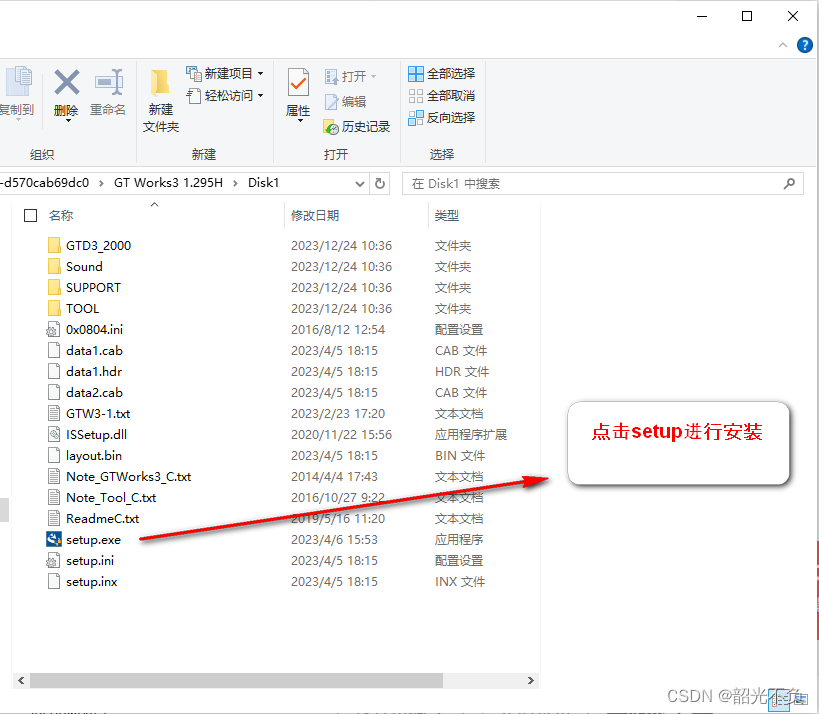Click the date 2016/8/12 12:54
This screenshot has width=819, height=714.
coord(338,330)
